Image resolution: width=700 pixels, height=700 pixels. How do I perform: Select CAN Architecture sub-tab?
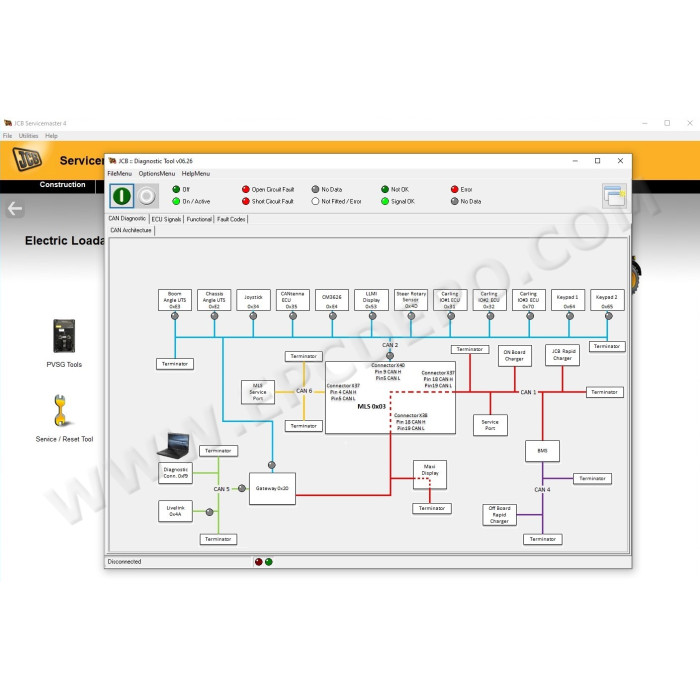(131, 230)
